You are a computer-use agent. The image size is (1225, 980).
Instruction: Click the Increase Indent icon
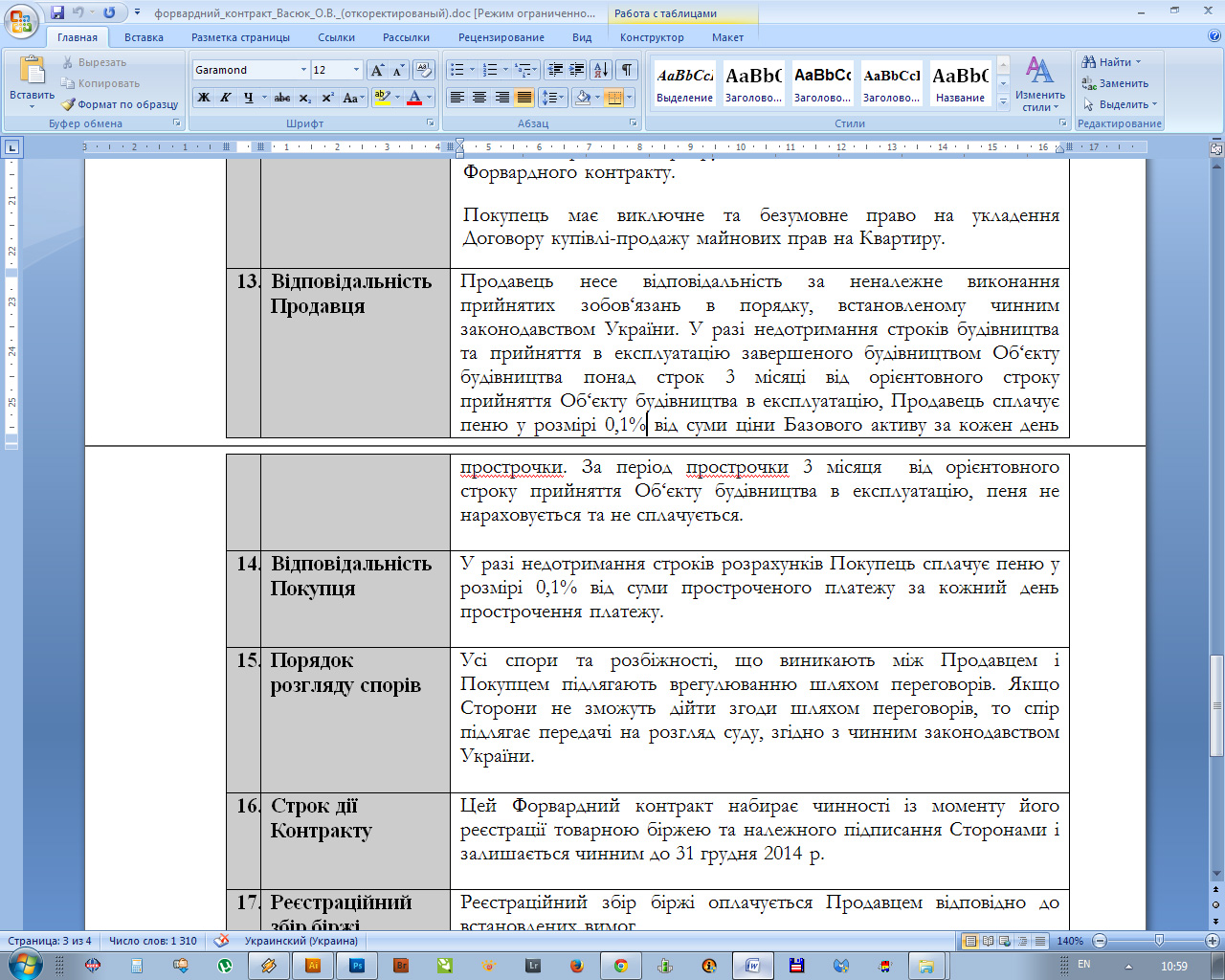point(577,70)
